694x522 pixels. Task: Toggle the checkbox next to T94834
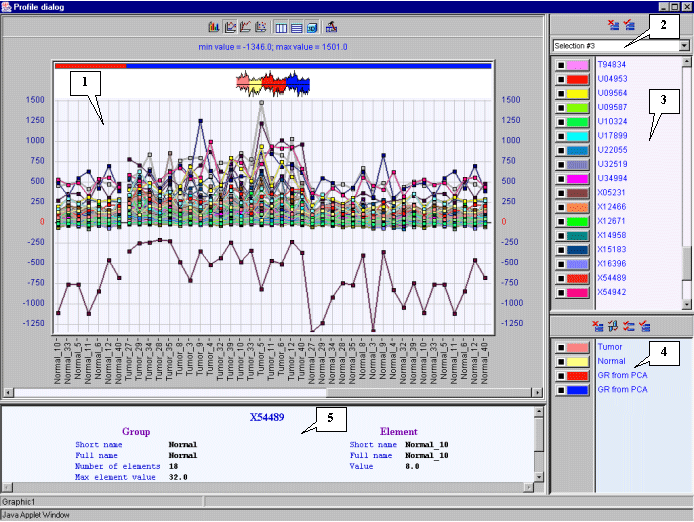pyautogui.click(x=562, y=65)
